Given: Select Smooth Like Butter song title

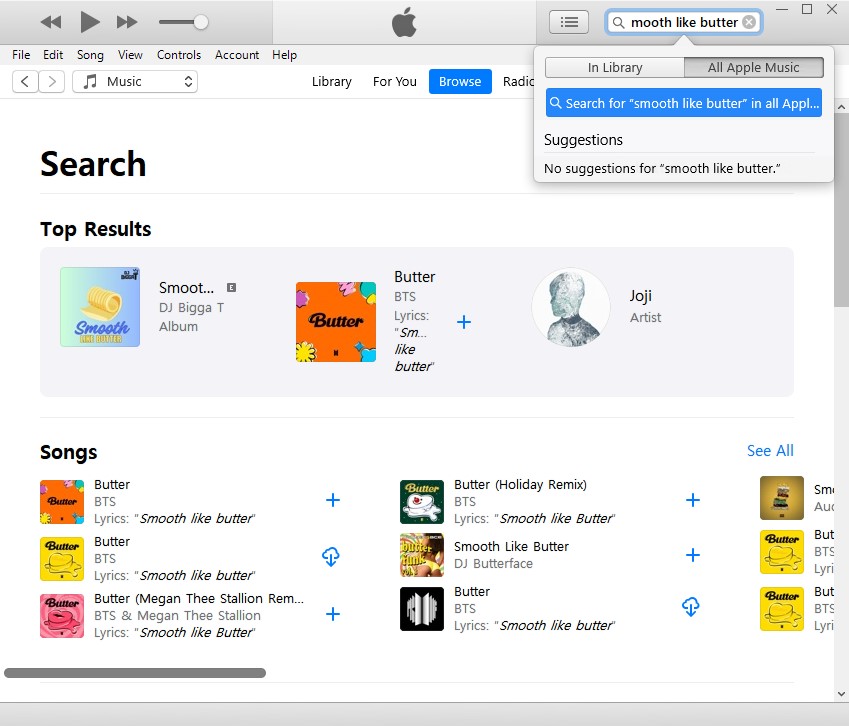Looking at the screenshot, I should coord(511,546).
